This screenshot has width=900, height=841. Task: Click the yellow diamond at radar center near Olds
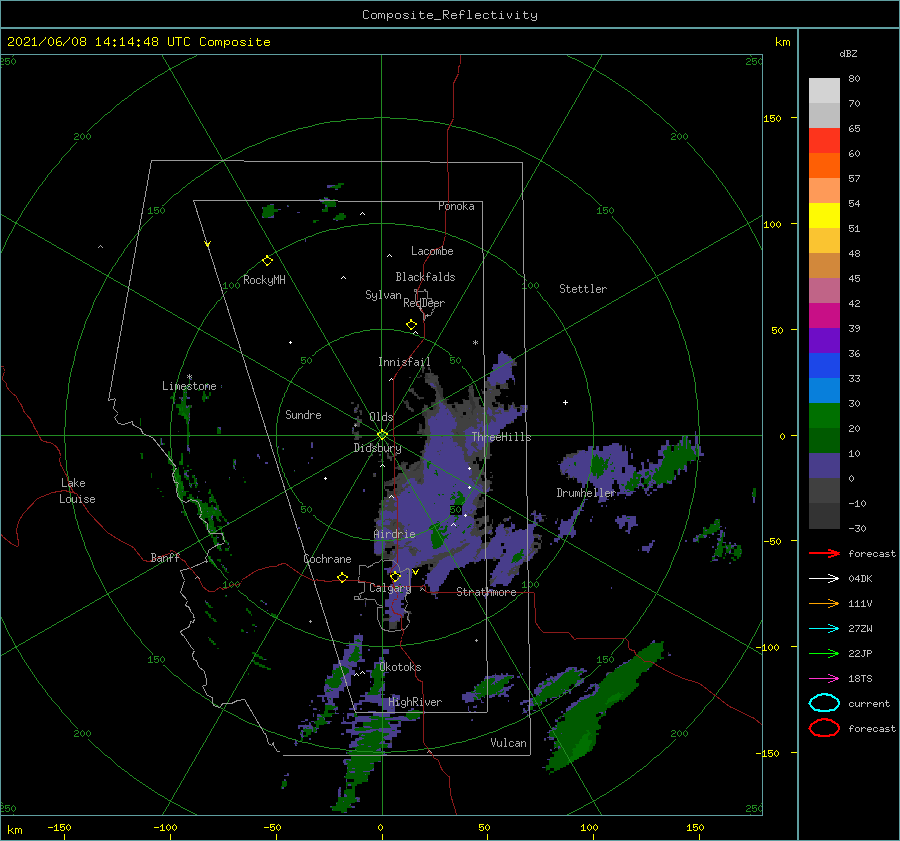click(x=382, y=435)
